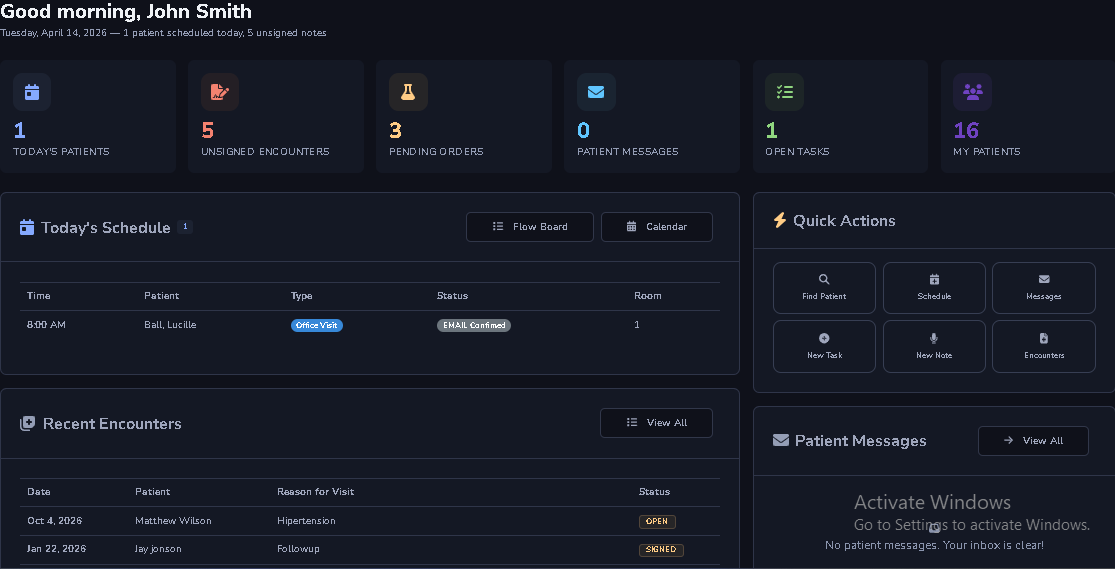The image size is (1115, 569).
Task: Click the SIGNED status badge for Jay jonson
Action: pyautogui.click(x=661, y=549)
